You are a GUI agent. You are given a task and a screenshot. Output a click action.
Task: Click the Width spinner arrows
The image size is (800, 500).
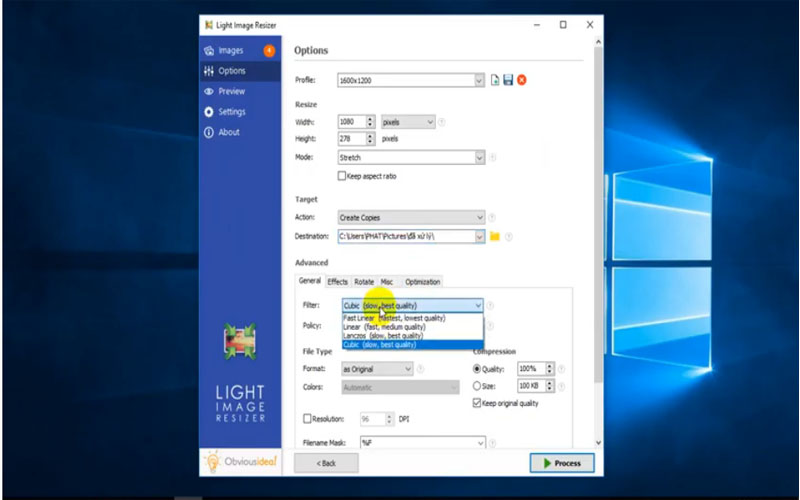[370, 122]
